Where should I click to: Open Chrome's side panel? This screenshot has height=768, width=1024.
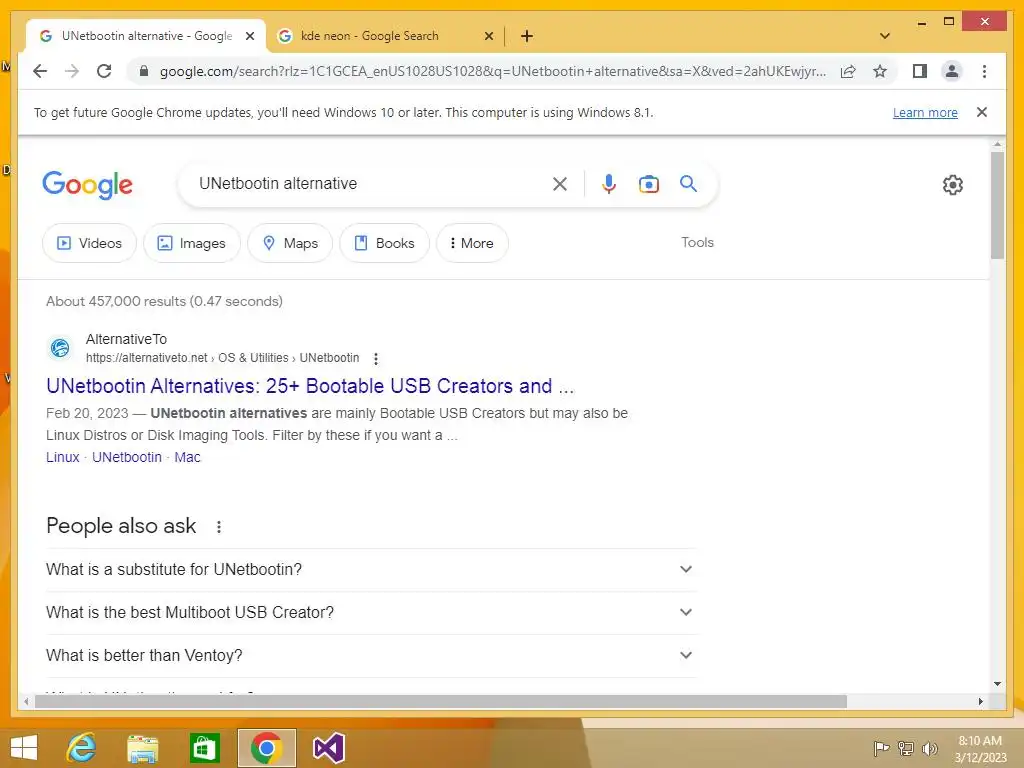coord(920,71)
